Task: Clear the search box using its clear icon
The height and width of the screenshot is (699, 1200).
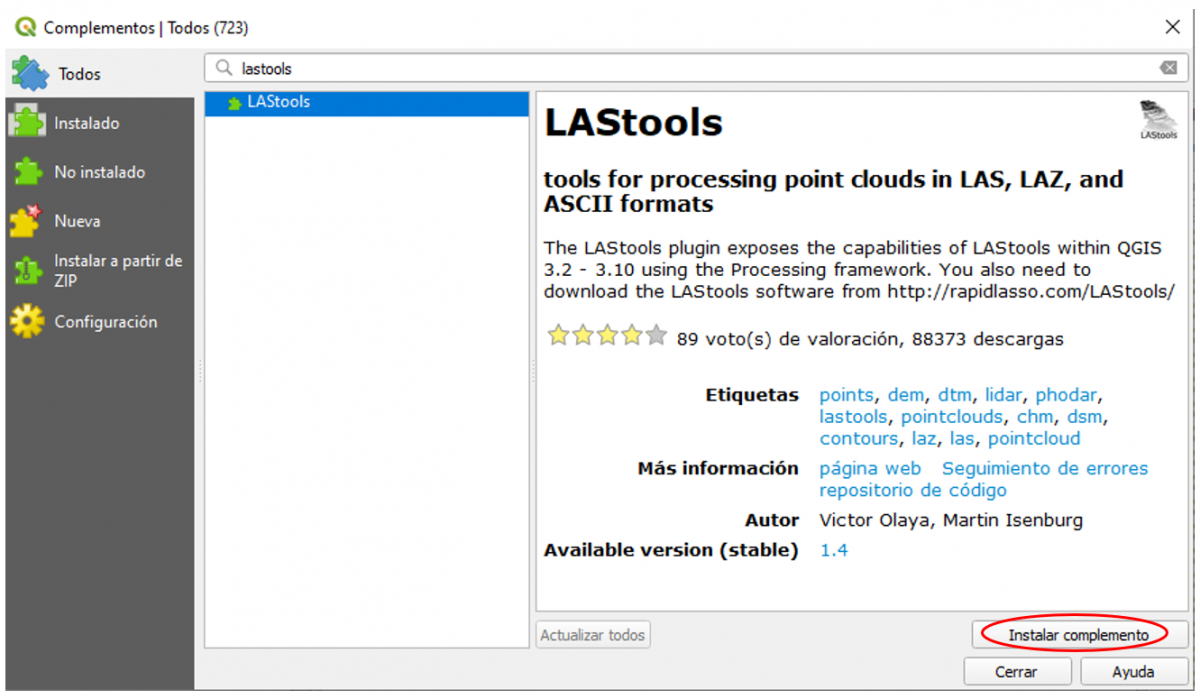Action: click(1168, 67)
